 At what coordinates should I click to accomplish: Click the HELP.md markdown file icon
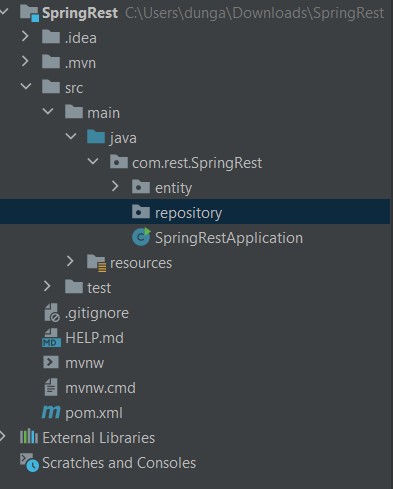[51, 338]
